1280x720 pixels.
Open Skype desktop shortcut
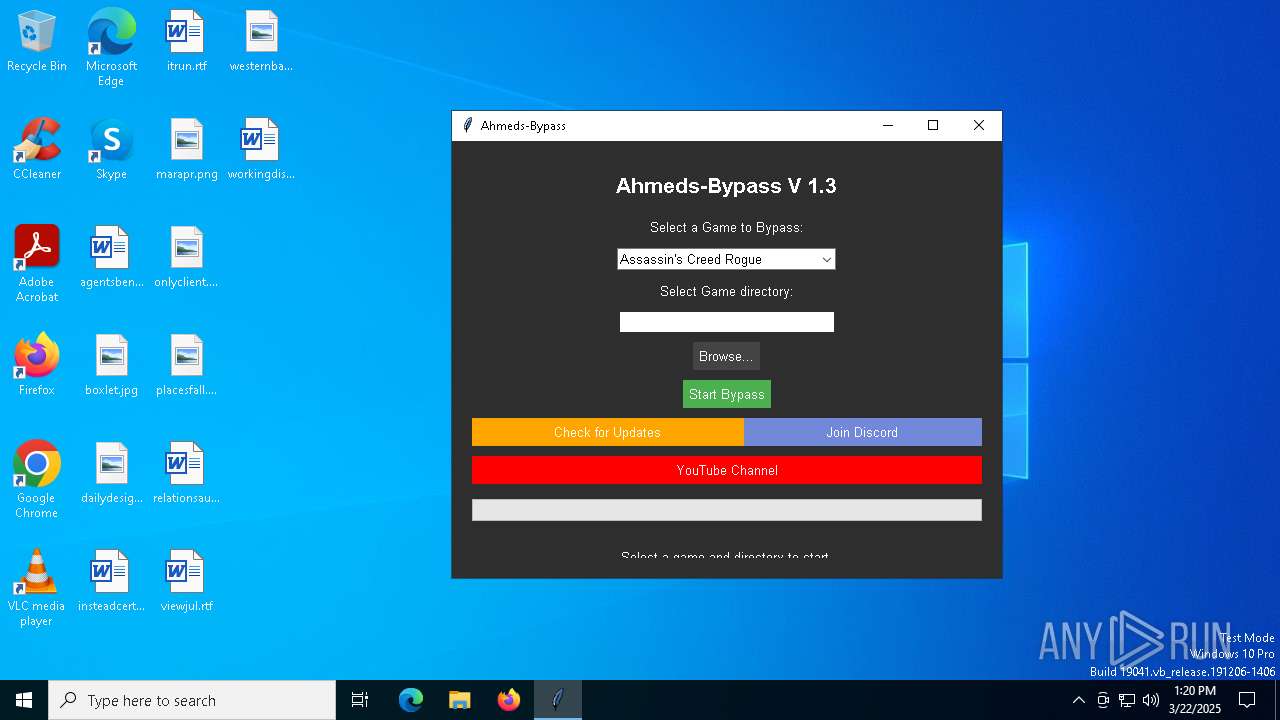tap(111, 150)
